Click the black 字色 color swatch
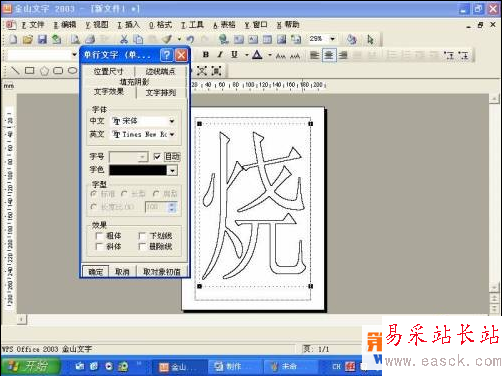Image resolution: width=502 pixels, height=376 pixels. [138, 171]
